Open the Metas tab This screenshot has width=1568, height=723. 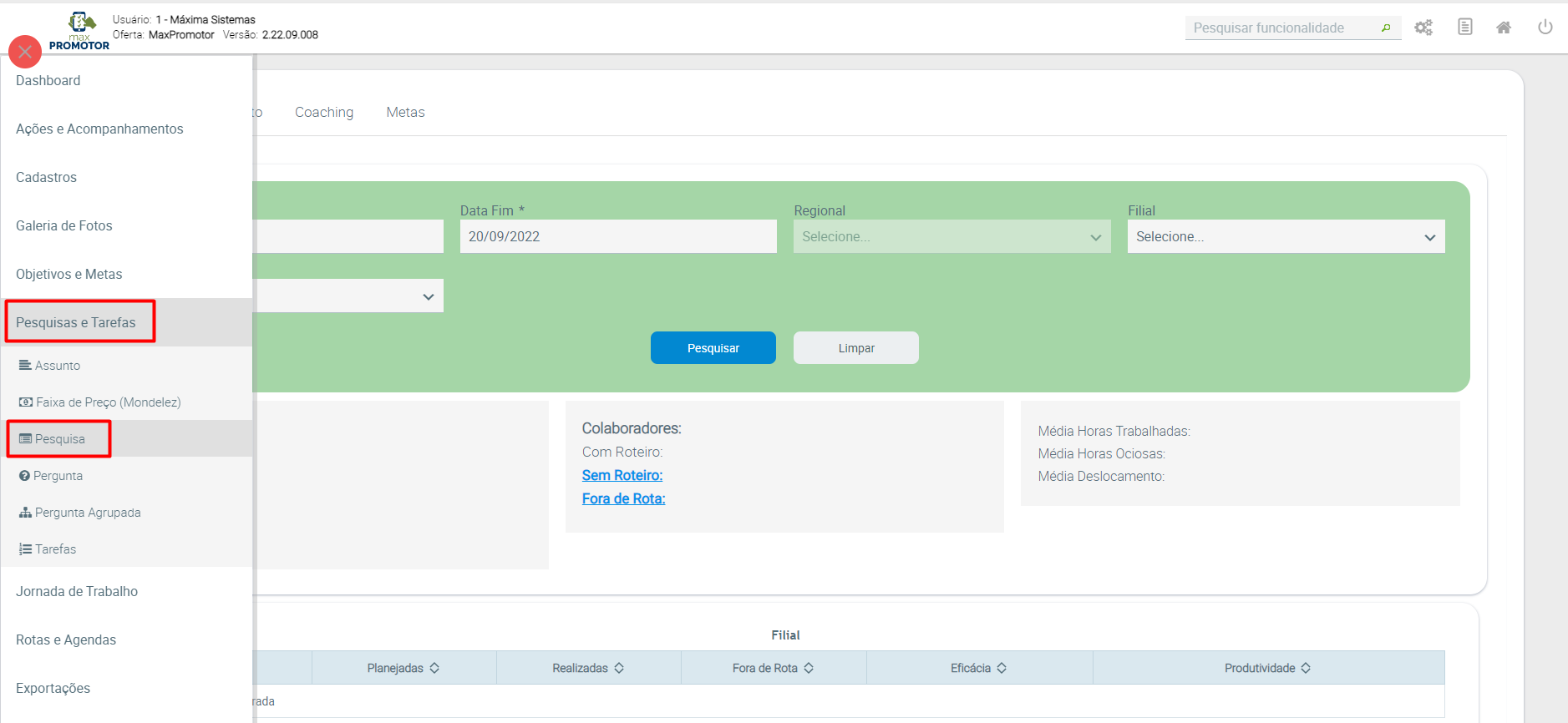(405, 113)
